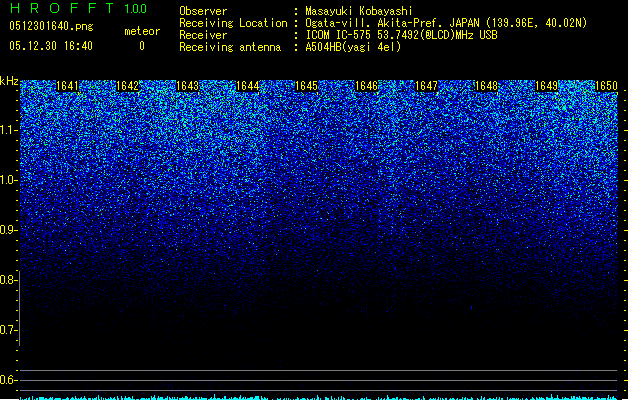Click the 1641 time marker
This screenshot has height=400, width=629.
67,86
